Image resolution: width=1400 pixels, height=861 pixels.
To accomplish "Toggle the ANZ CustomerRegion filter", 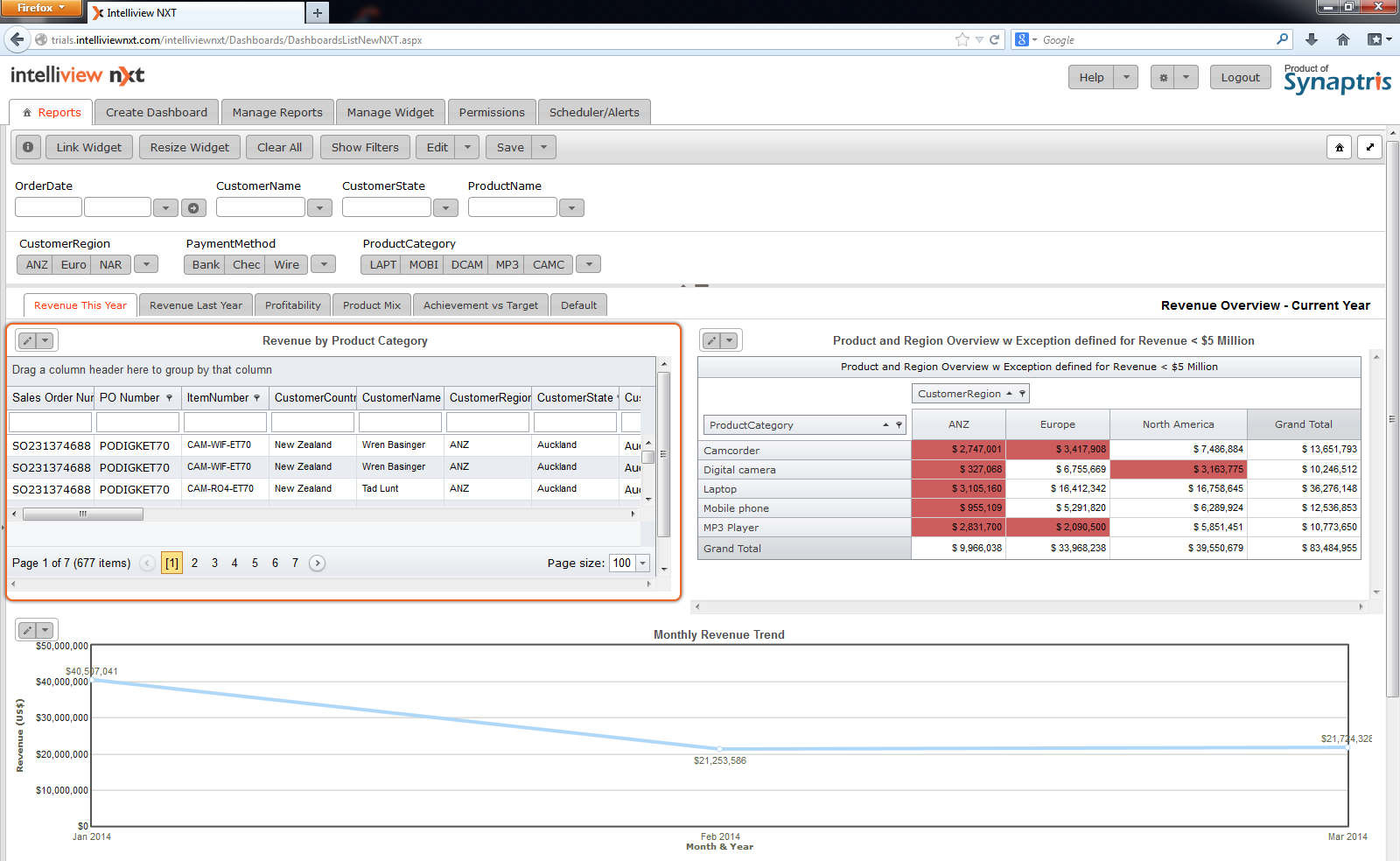I will coord(37,264).
